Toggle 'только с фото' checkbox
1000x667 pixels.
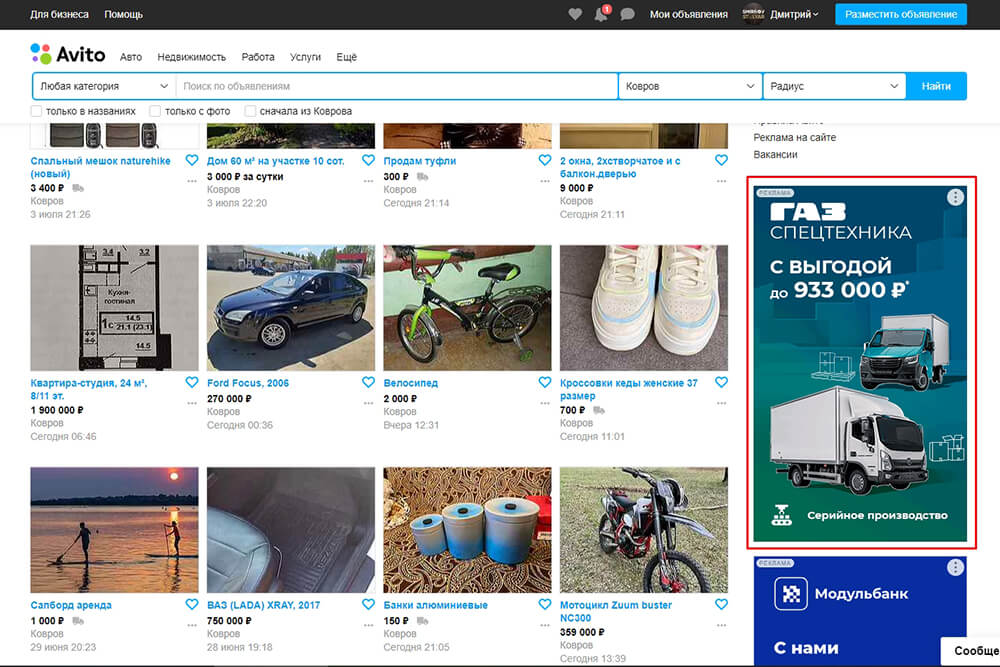(x=155, y=111)
